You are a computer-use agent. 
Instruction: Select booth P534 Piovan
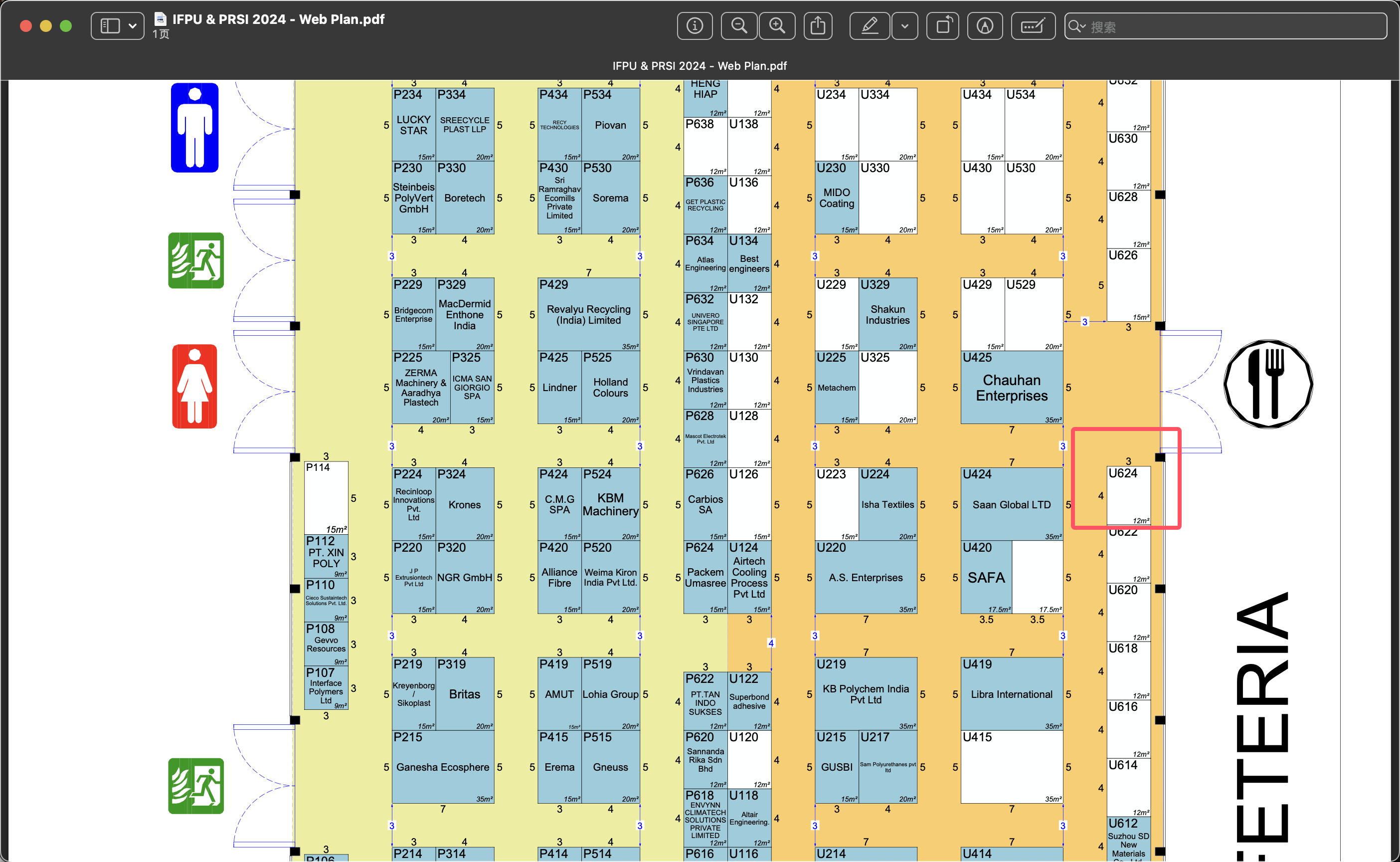coord(611,124)
